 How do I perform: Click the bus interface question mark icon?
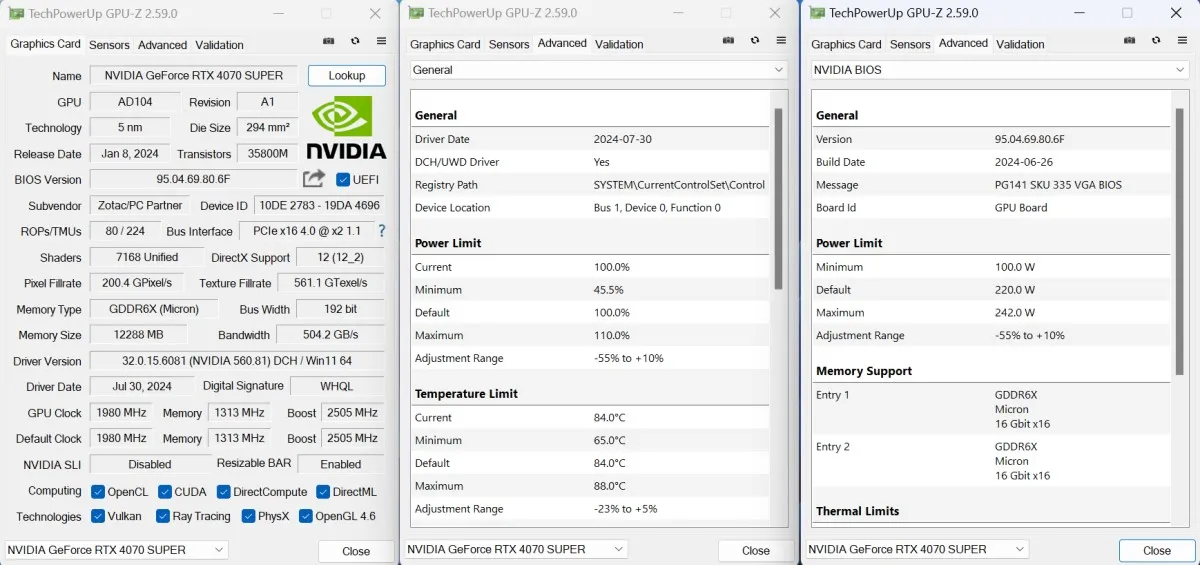[x=381, y=231]
